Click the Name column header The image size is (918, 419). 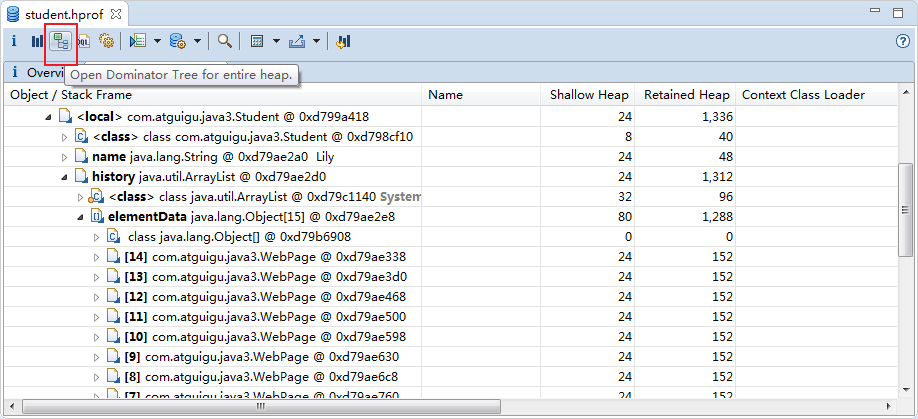point(481,95)
